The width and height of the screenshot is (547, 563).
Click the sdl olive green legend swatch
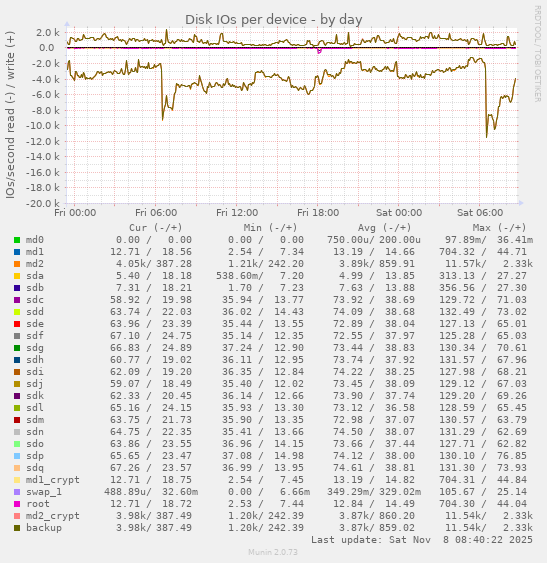point(17,408)
